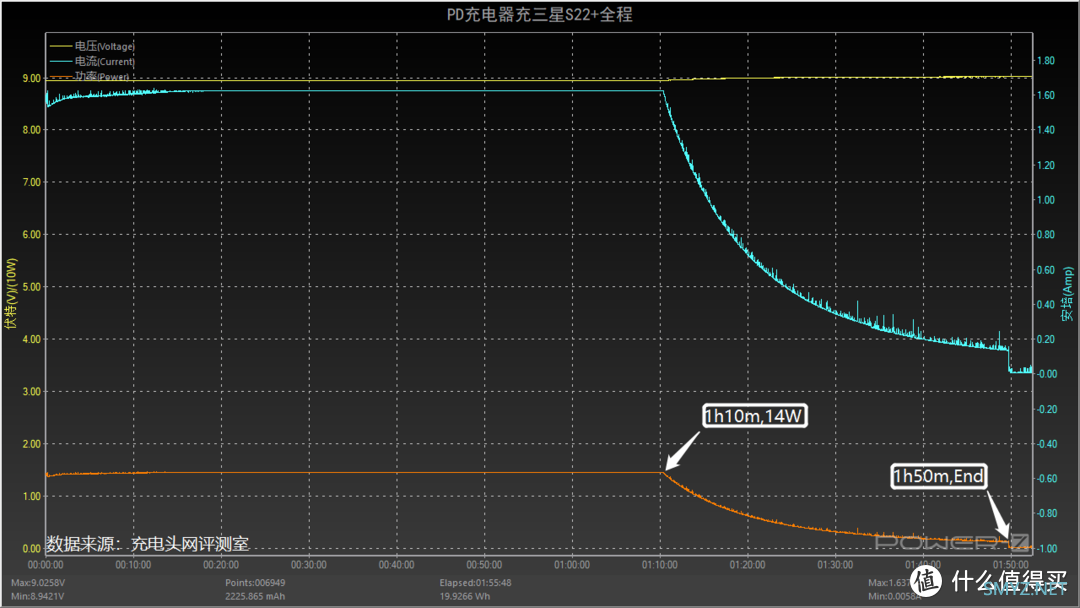Click the 4.00 left axis tick label
The height and width of the screenshot is (608, 1080).
[x=32, y=339]
